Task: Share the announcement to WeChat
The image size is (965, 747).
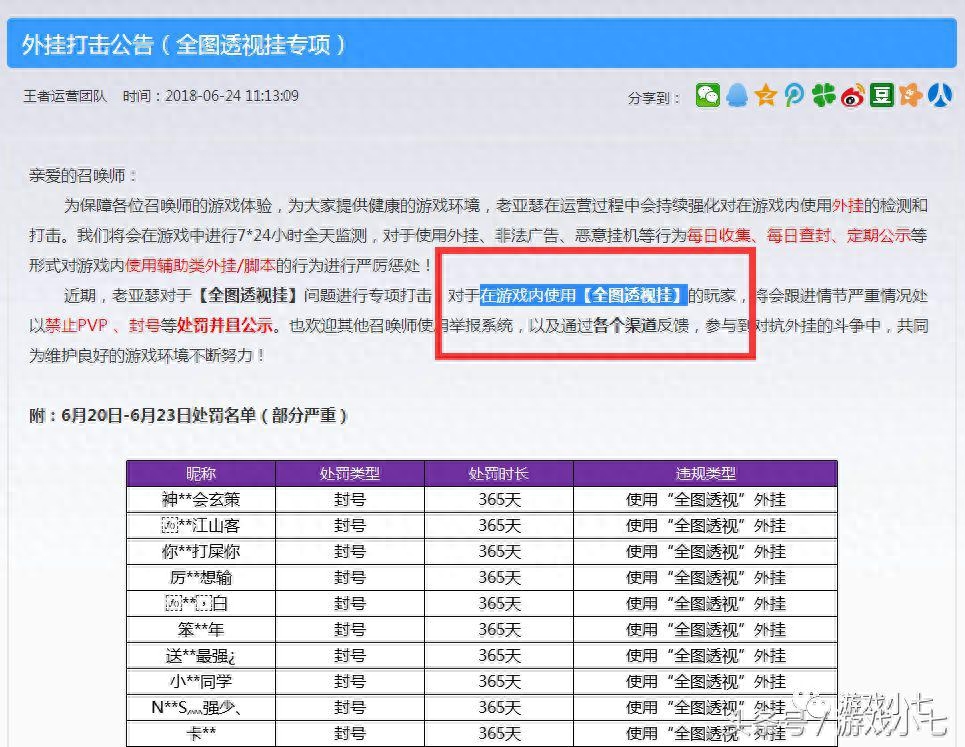Action: pyautogui.click(x=708, y=96)
